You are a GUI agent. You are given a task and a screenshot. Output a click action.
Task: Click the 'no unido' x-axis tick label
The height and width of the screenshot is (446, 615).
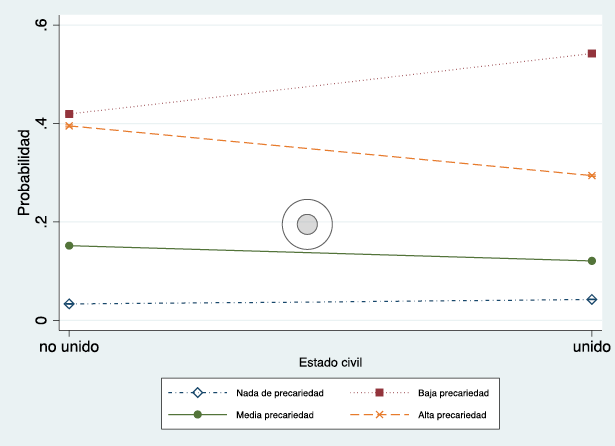69,344
